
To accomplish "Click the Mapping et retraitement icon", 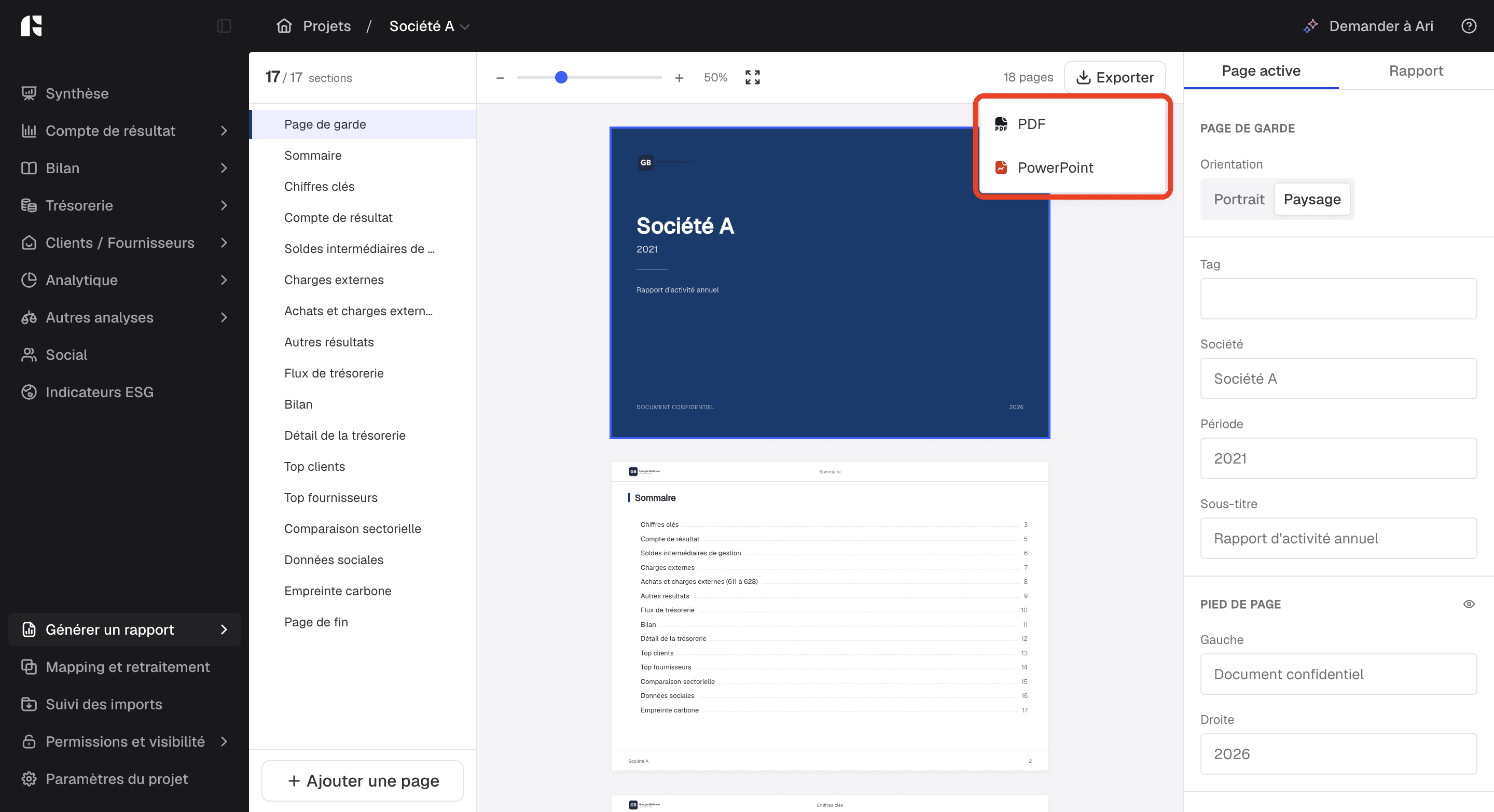I will (x=29, y=666).
